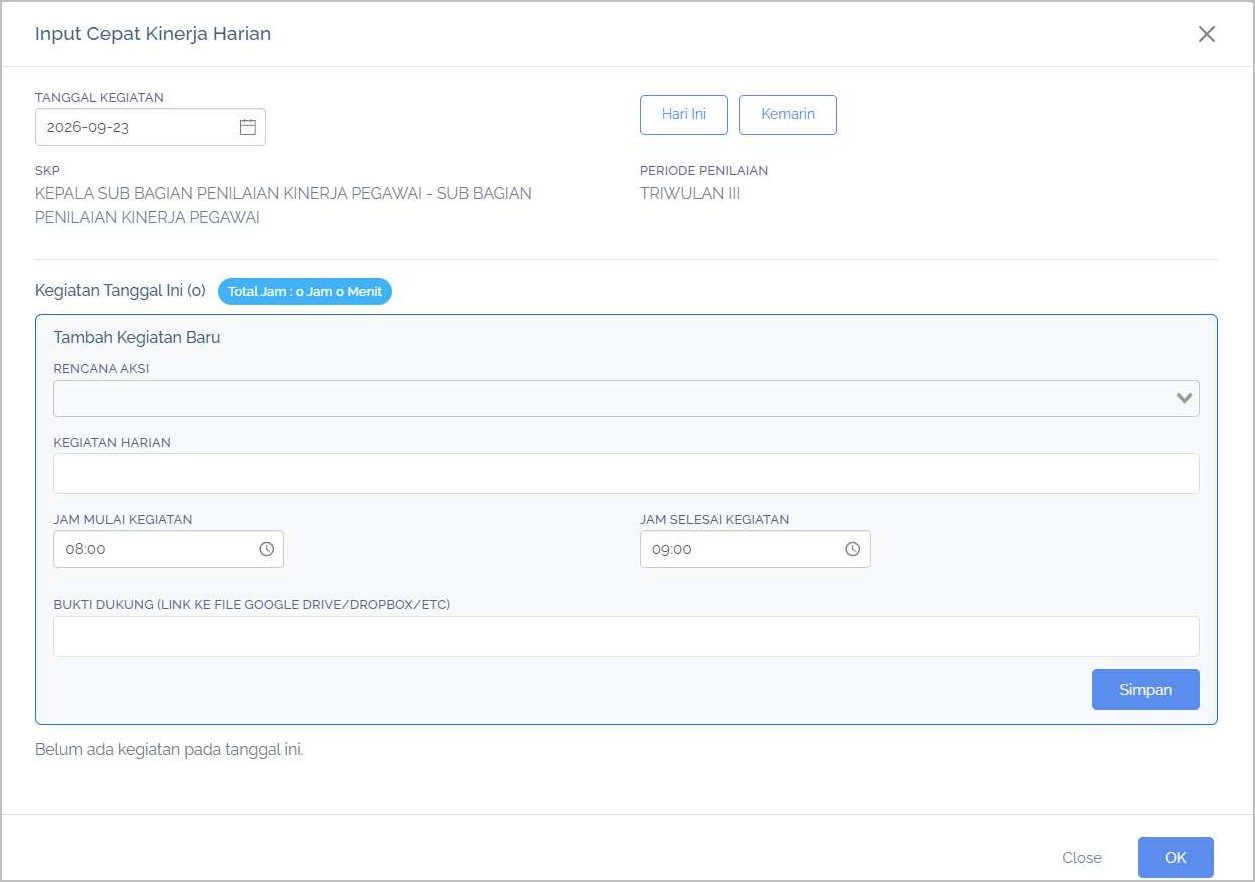Focus the Tanggal Kegiatan date field
This screenshot has height=882, width=1255.
[150, 127]
